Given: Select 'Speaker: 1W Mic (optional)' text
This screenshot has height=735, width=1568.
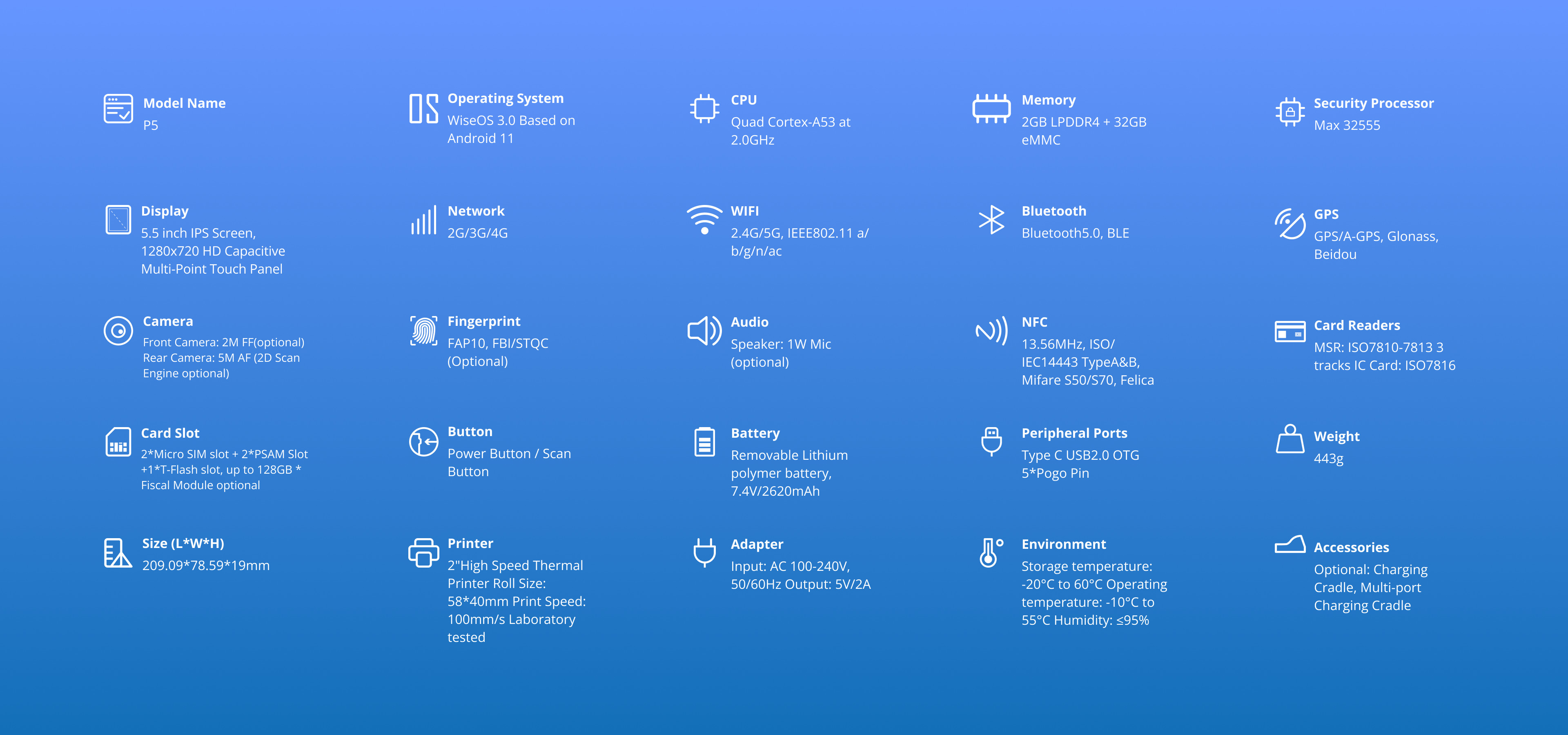Looking at the screenshot, I should tap(780, 353).
